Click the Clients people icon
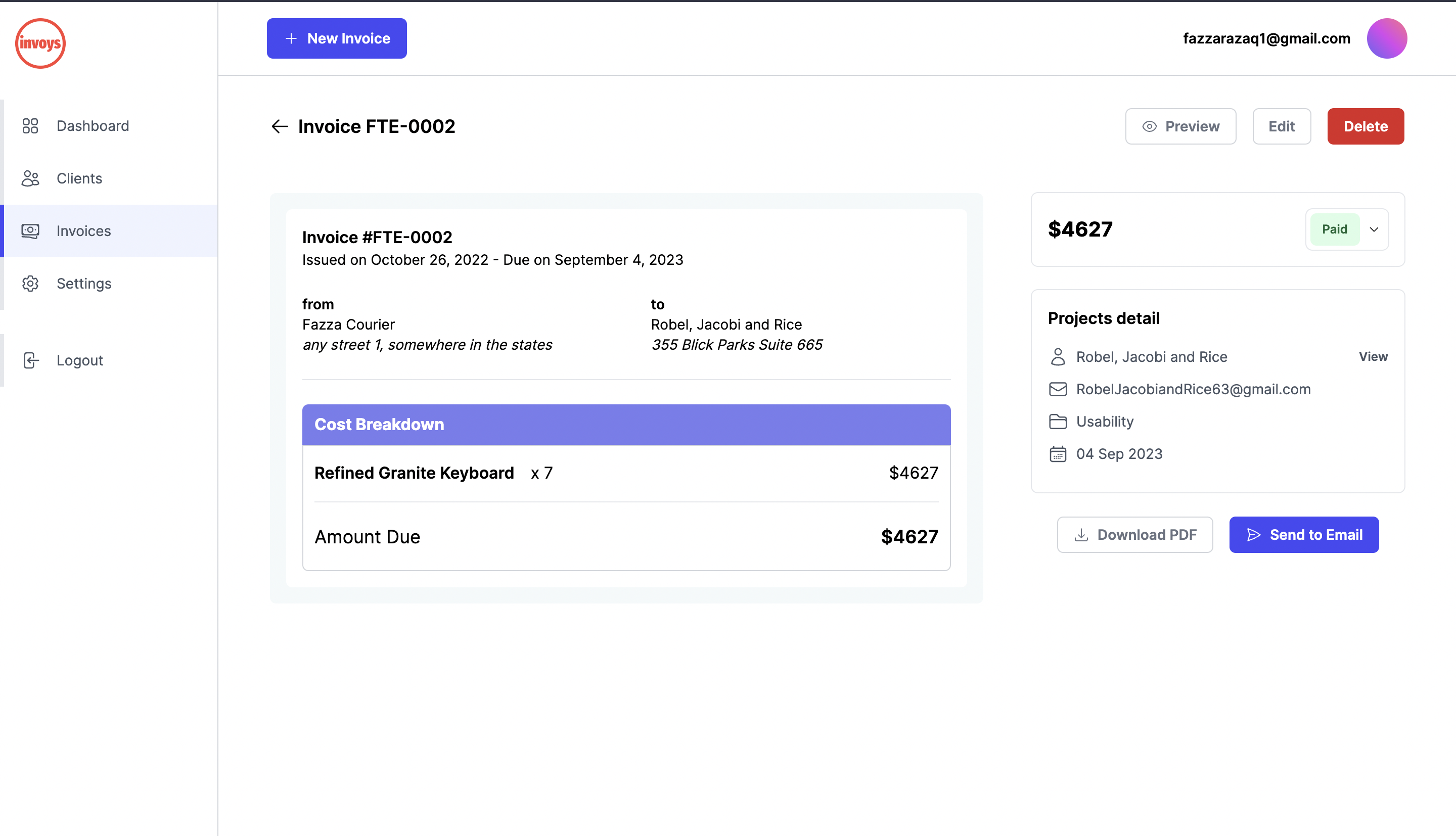This screenshot has width=1456, height=836. 30,178
